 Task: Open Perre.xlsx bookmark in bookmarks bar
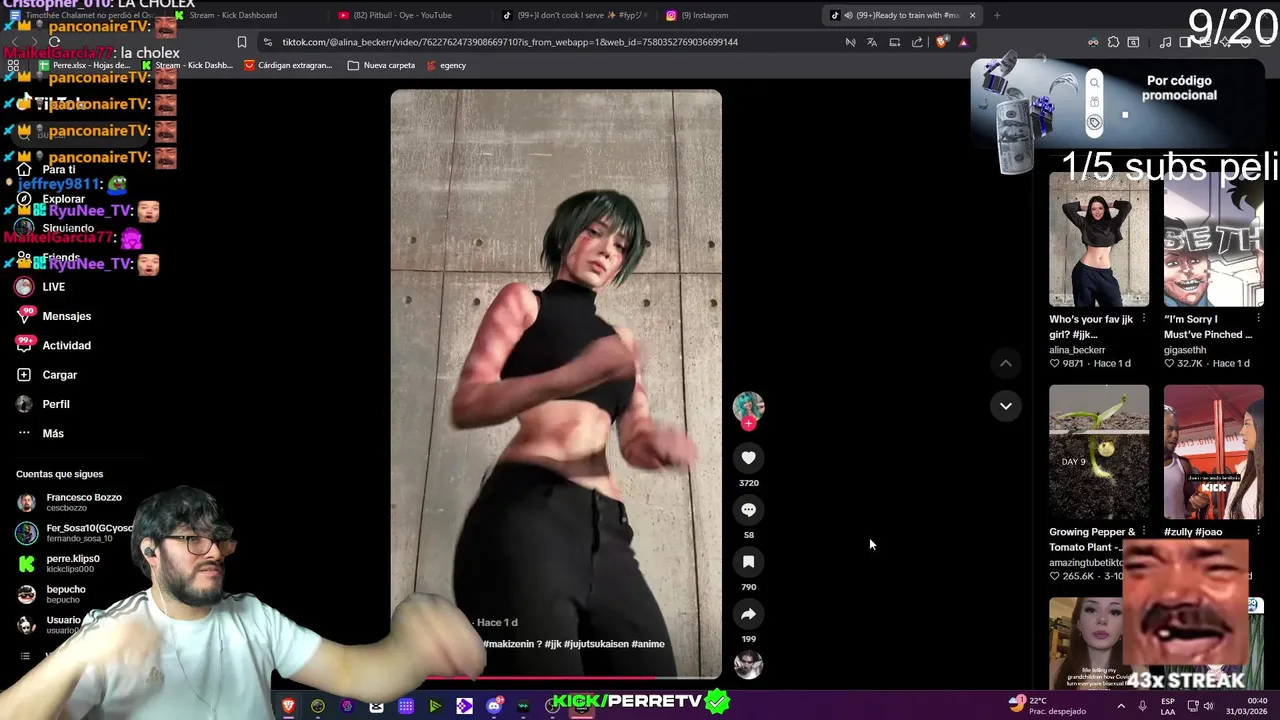[84, 65]
